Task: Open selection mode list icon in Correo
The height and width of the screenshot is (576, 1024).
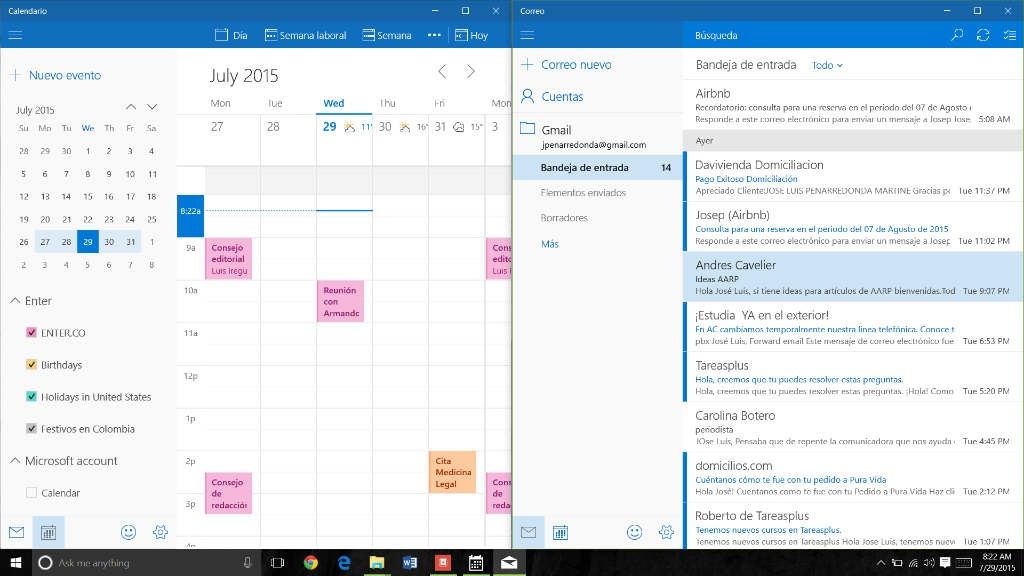Action: coord(1009,35)
